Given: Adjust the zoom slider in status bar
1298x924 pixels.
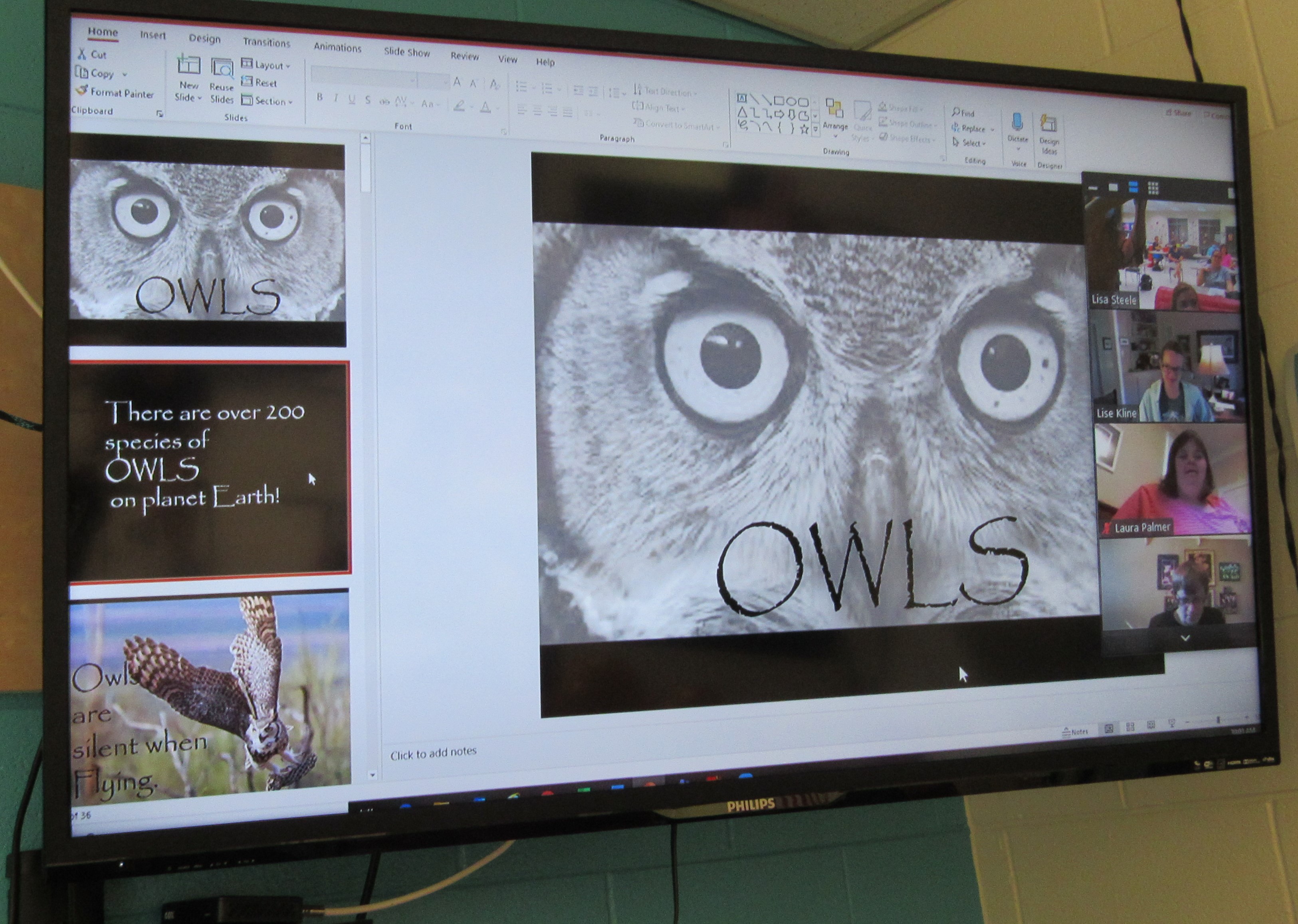Looking at the screenshot, I should (1218, 720).
